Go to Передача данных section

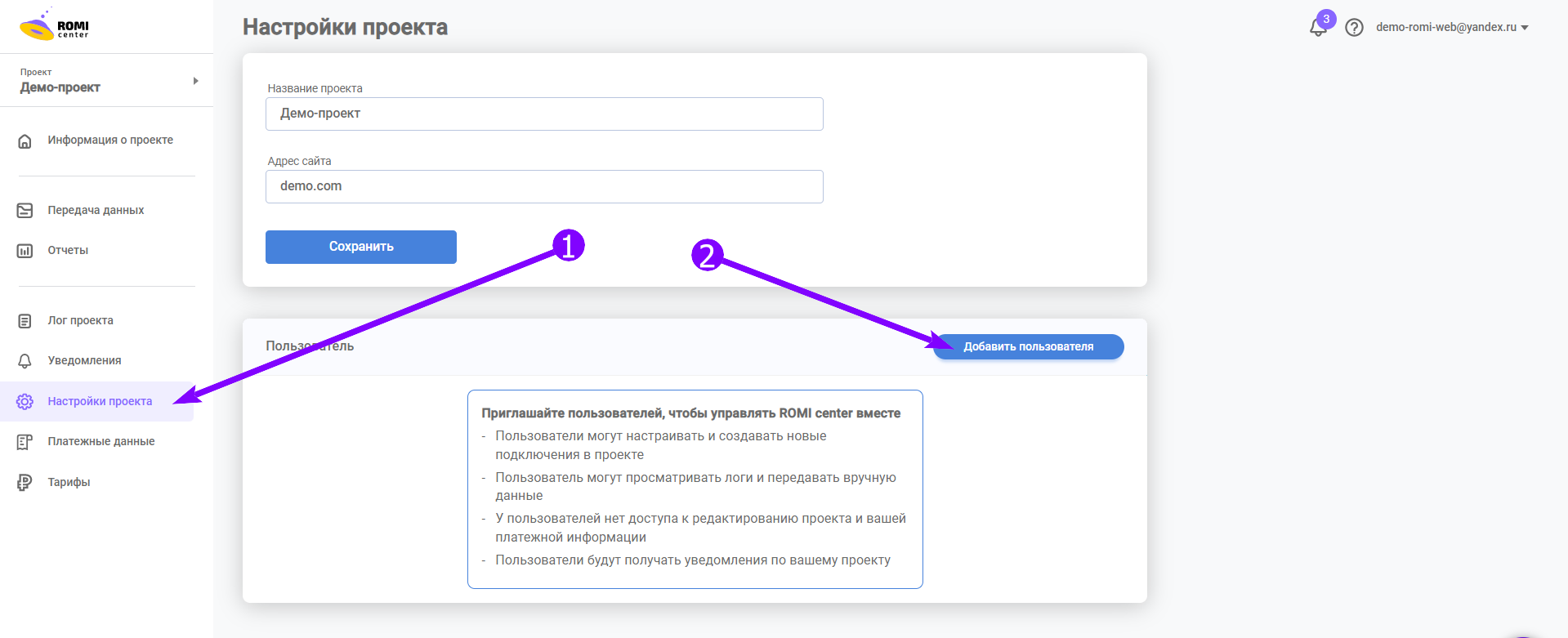click(97, 211)
